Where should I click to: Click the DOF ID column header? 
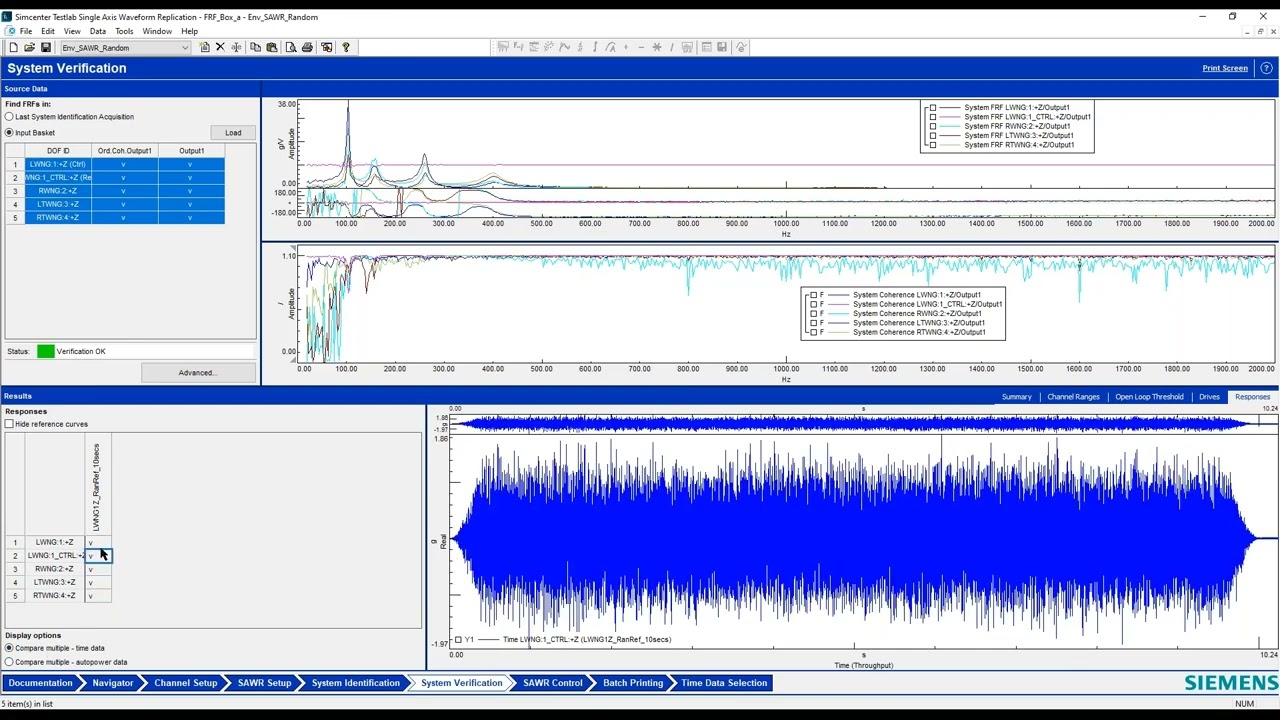pos(58,151)
